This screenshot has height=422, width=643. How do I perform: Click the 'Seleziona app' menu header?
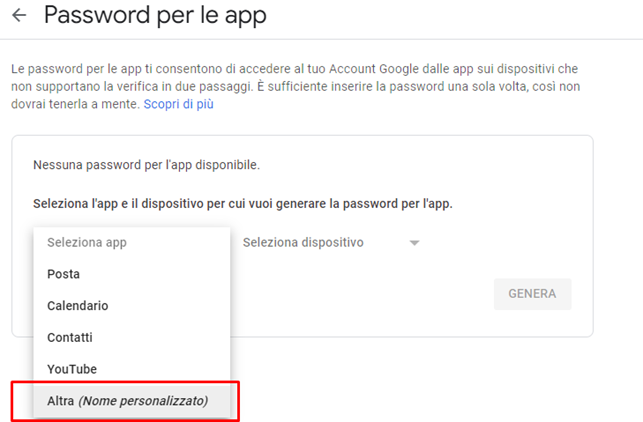(87, 242)
